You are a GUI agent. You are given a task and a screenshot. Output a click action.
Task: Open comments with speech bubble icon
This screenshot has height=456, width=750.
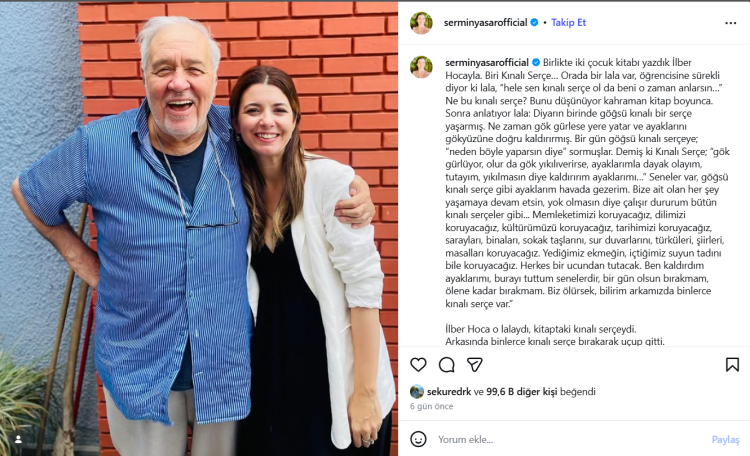coord(446,365)
